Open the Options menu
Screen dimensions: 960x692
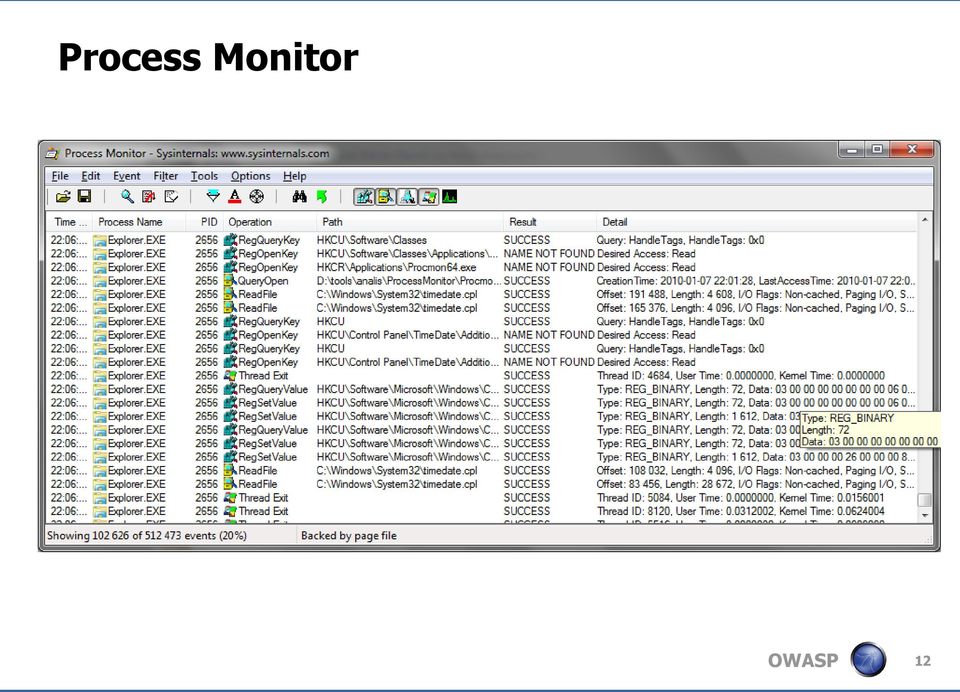click(250, 176)
